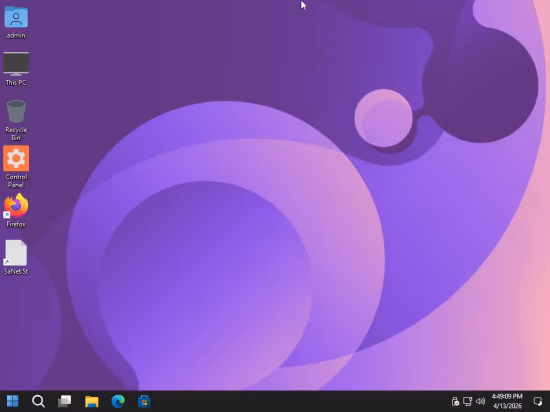This screenshot has width=550, height=412.
Task: Launch Microsoft Edge from the taskbar
Action: click(x=118, y=401)
